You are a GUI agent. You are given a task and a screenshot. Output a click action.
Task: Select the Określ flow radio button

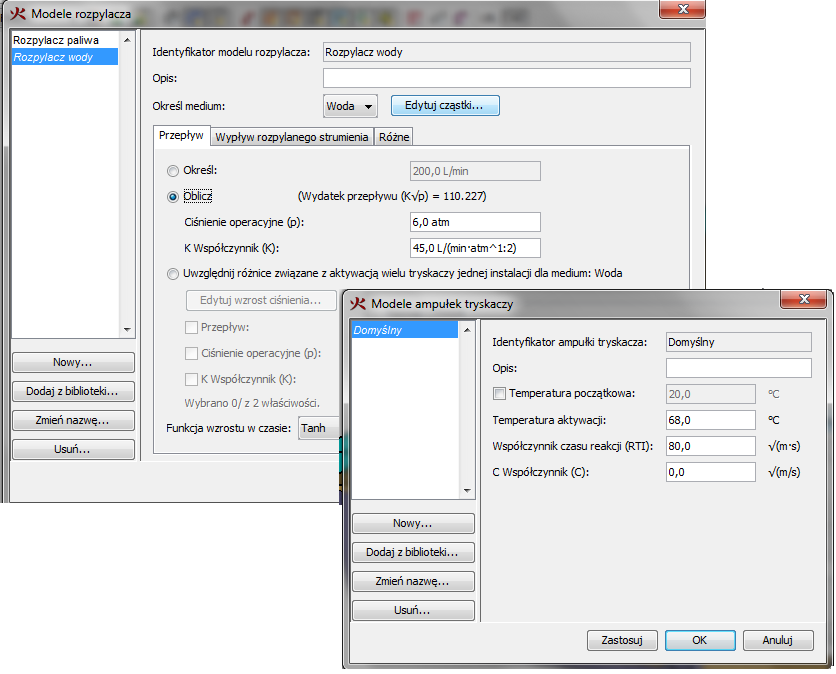[x=173, y=171]
